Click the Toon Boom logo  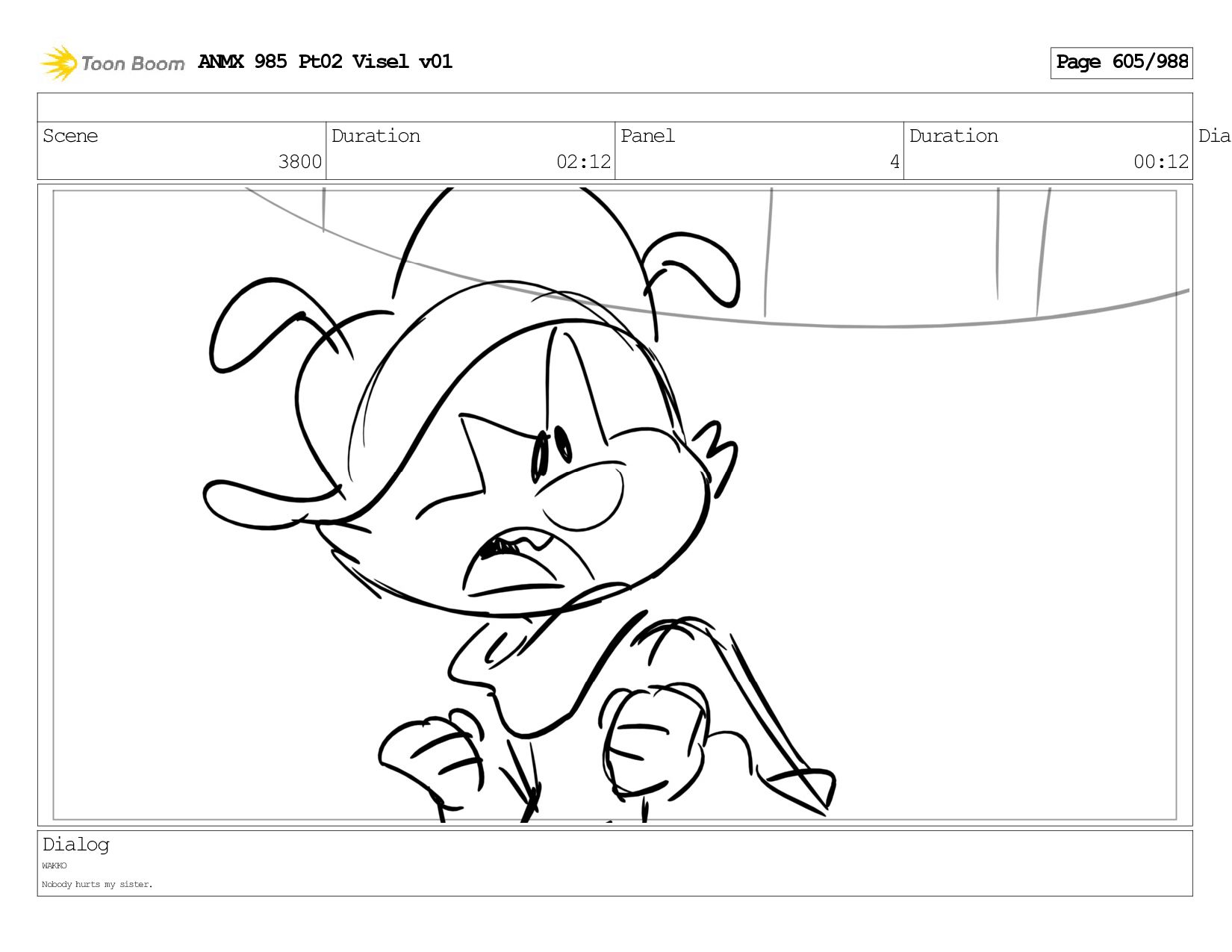(x=112, y=63)
